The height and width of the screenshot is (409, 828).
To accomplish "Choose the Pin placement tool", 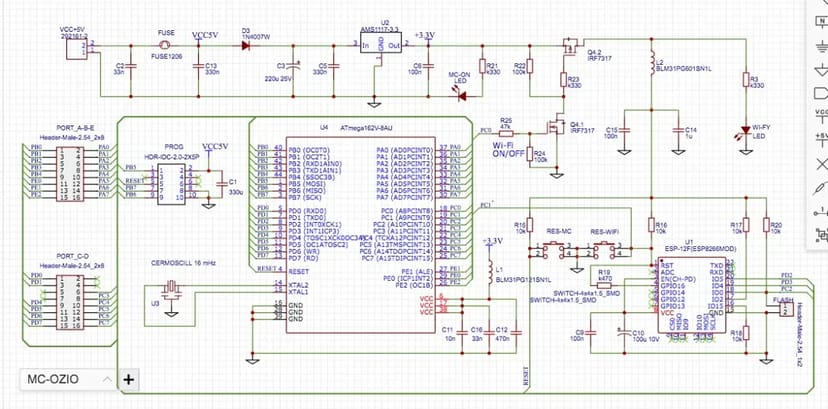I will (821, 214).
